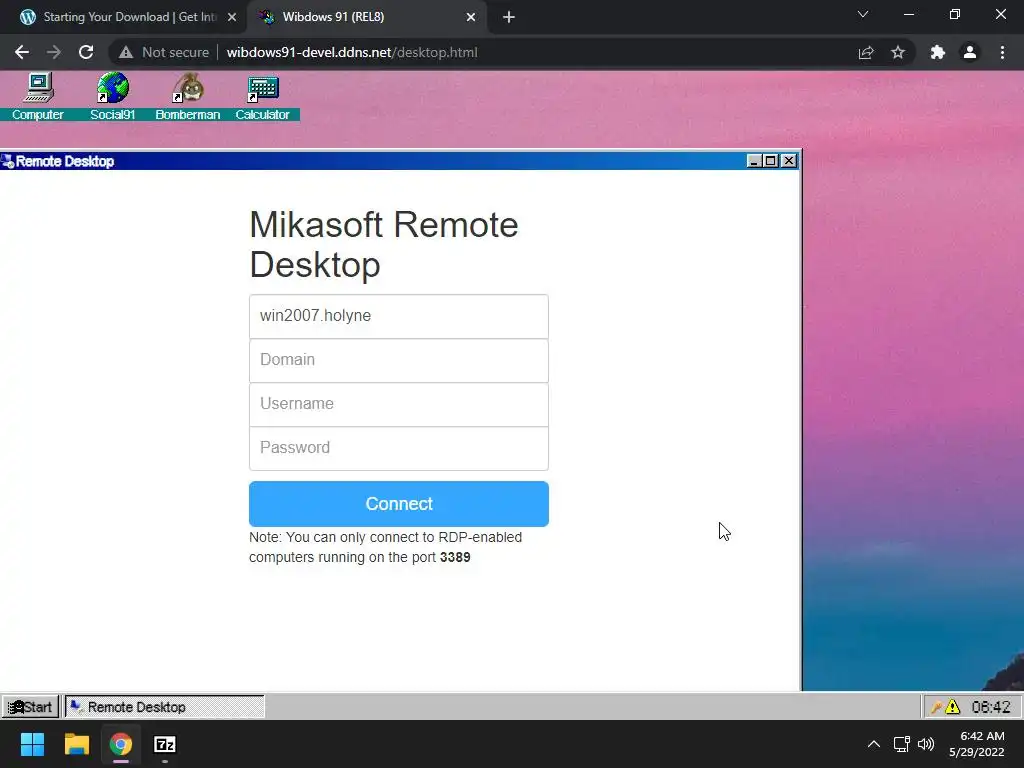Click the blue Connect button
The width and height of the screenshot is (1024, 768).
point(398,504)
